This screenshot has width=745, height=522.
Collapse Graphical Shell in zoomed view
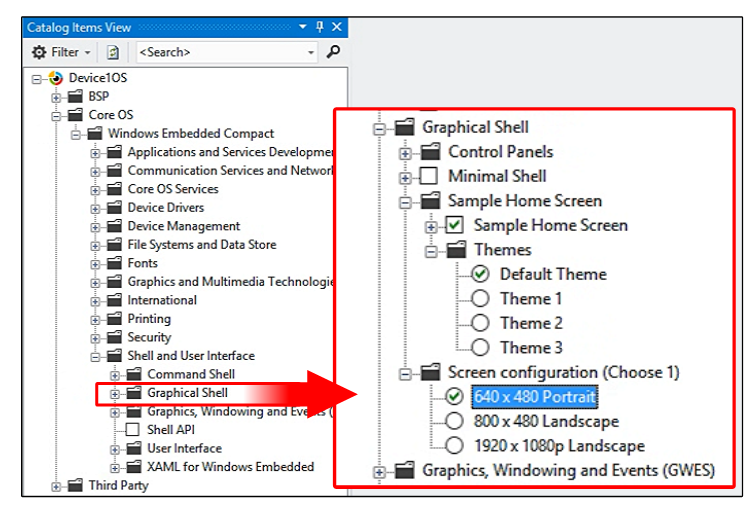coord(379,129)
